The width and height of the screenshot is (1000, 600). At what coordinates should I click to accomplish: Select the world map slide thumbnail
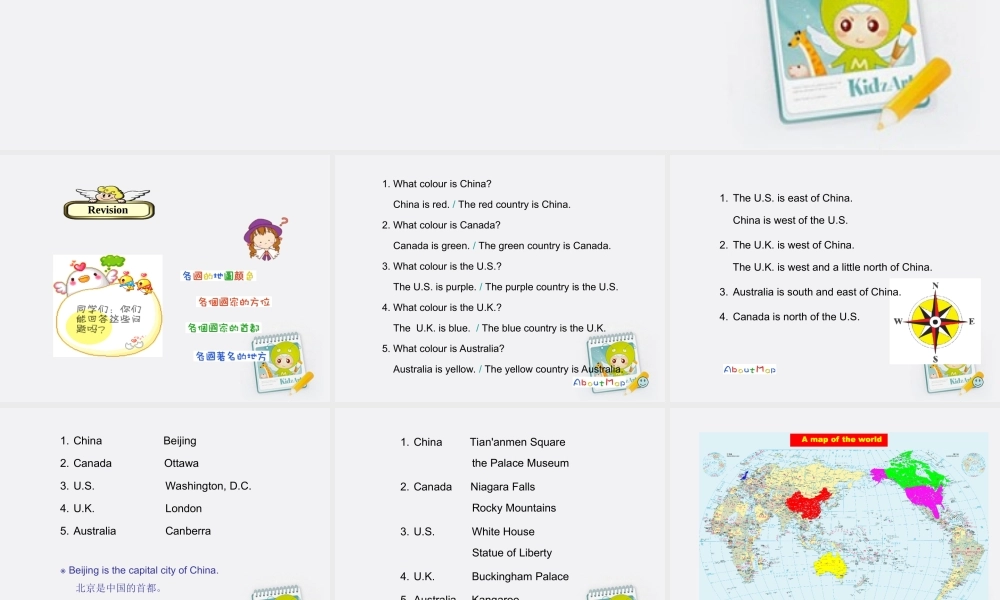coord(835,504)
